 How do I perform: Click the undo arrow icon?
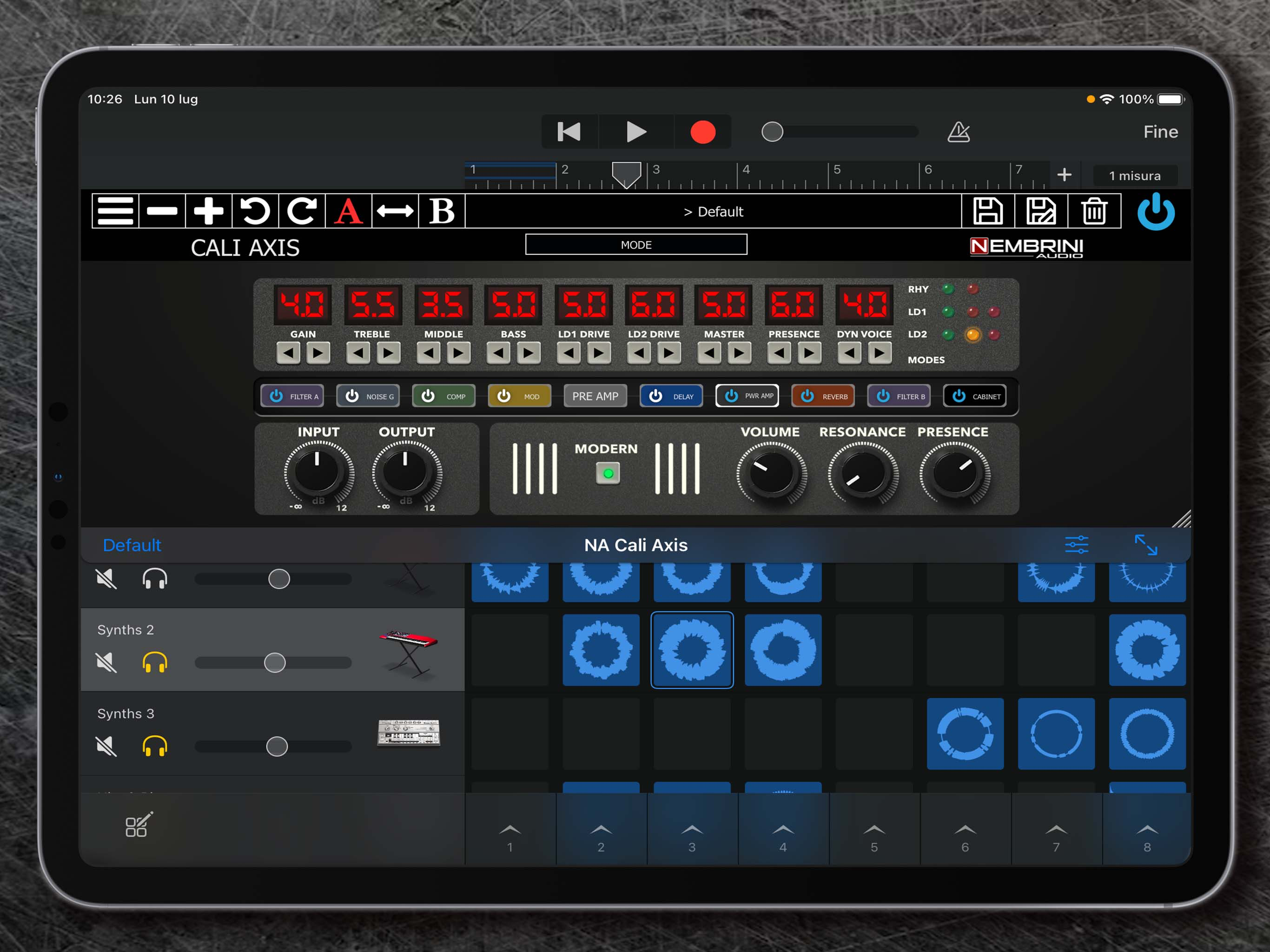(x=255, y=212)
